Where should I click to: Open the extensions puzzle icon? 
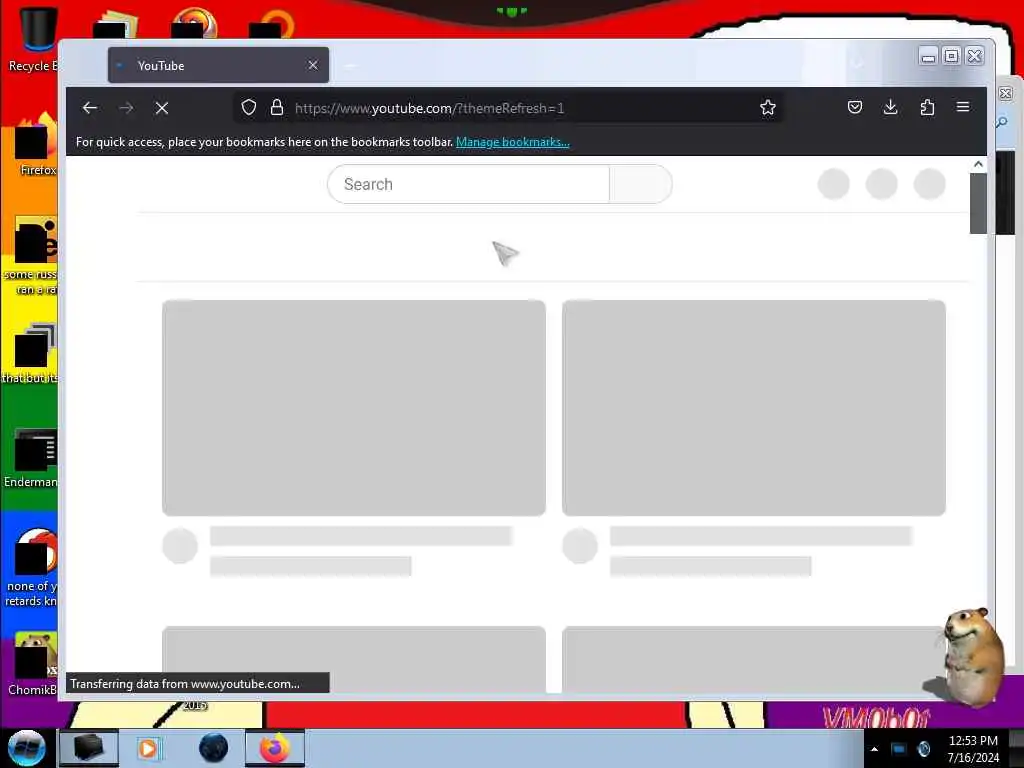pos(927,107)
